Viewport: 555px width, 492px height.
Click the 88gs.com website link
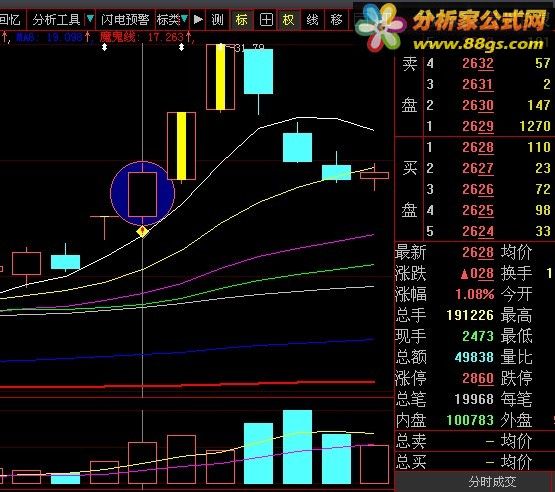click(478, 44)
